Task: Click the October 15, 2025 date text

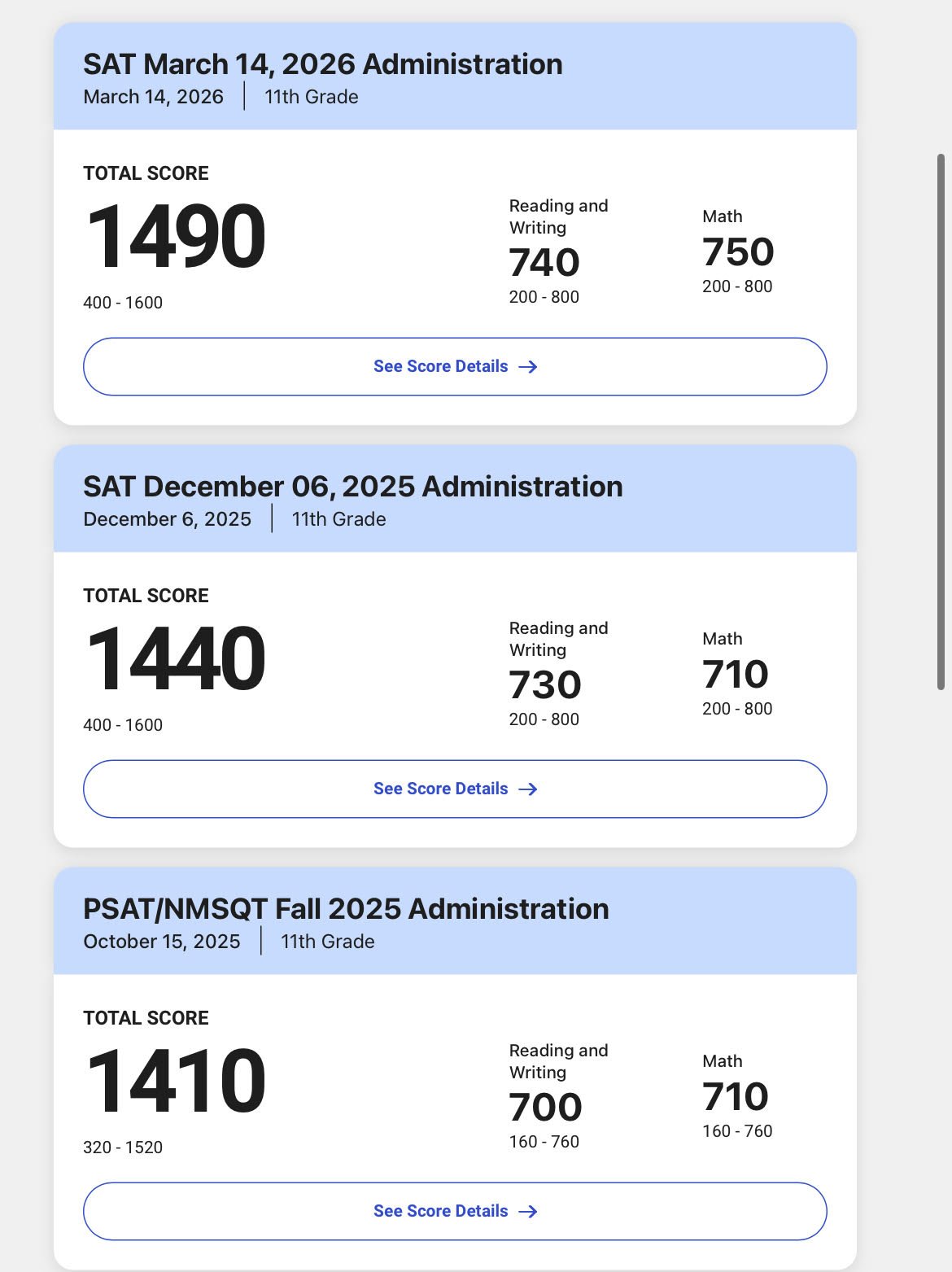Action: [162, 942]
